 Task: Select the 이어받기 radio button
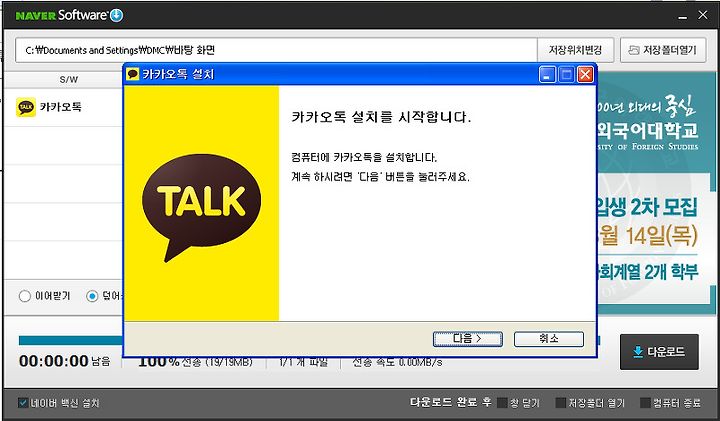(x=25, y=296)
